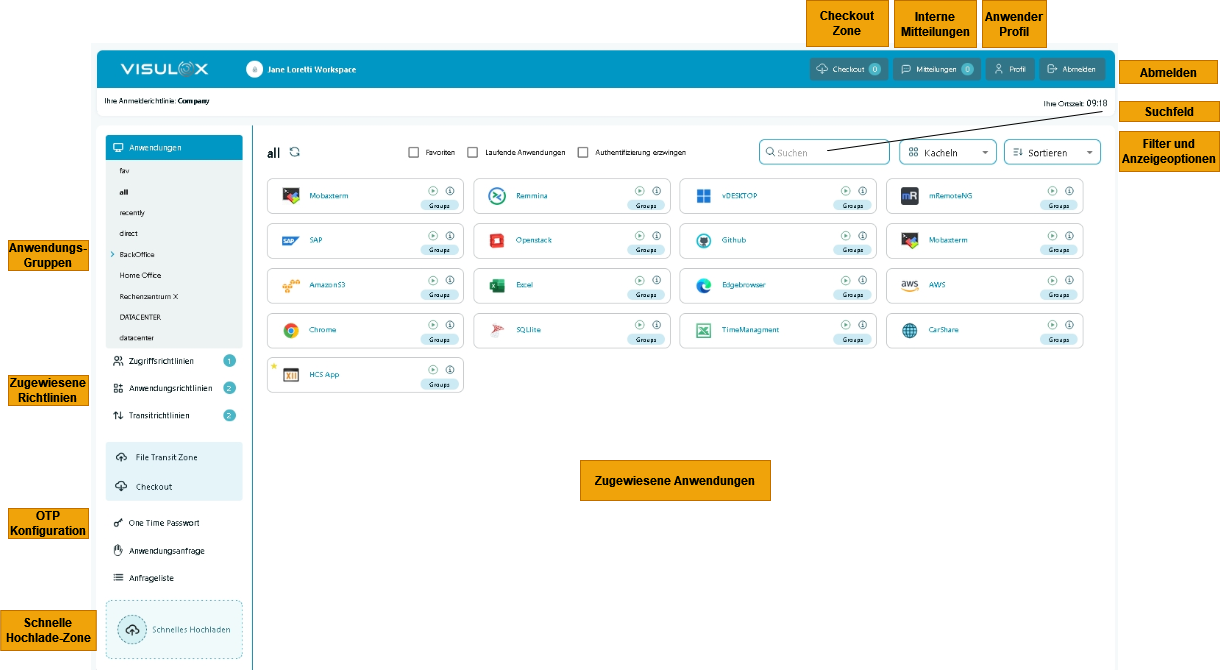The width and height of the screenshot is (1220, 671).
Task: Expand the BackOffice group chevron
Action: coord(113,255)
